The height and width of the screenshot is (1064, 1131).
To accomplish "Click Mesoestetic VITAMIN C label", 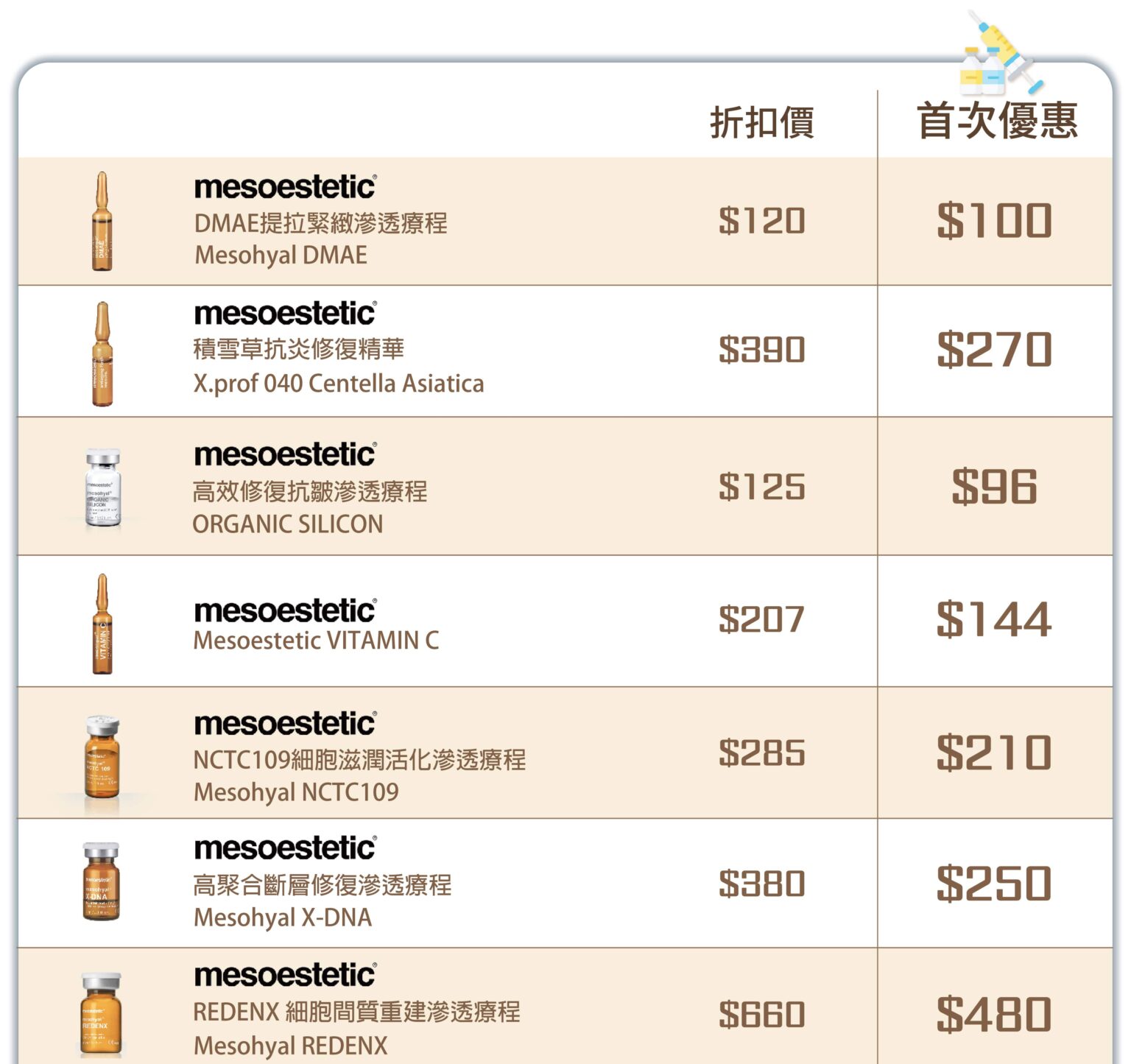I will 316,641.
